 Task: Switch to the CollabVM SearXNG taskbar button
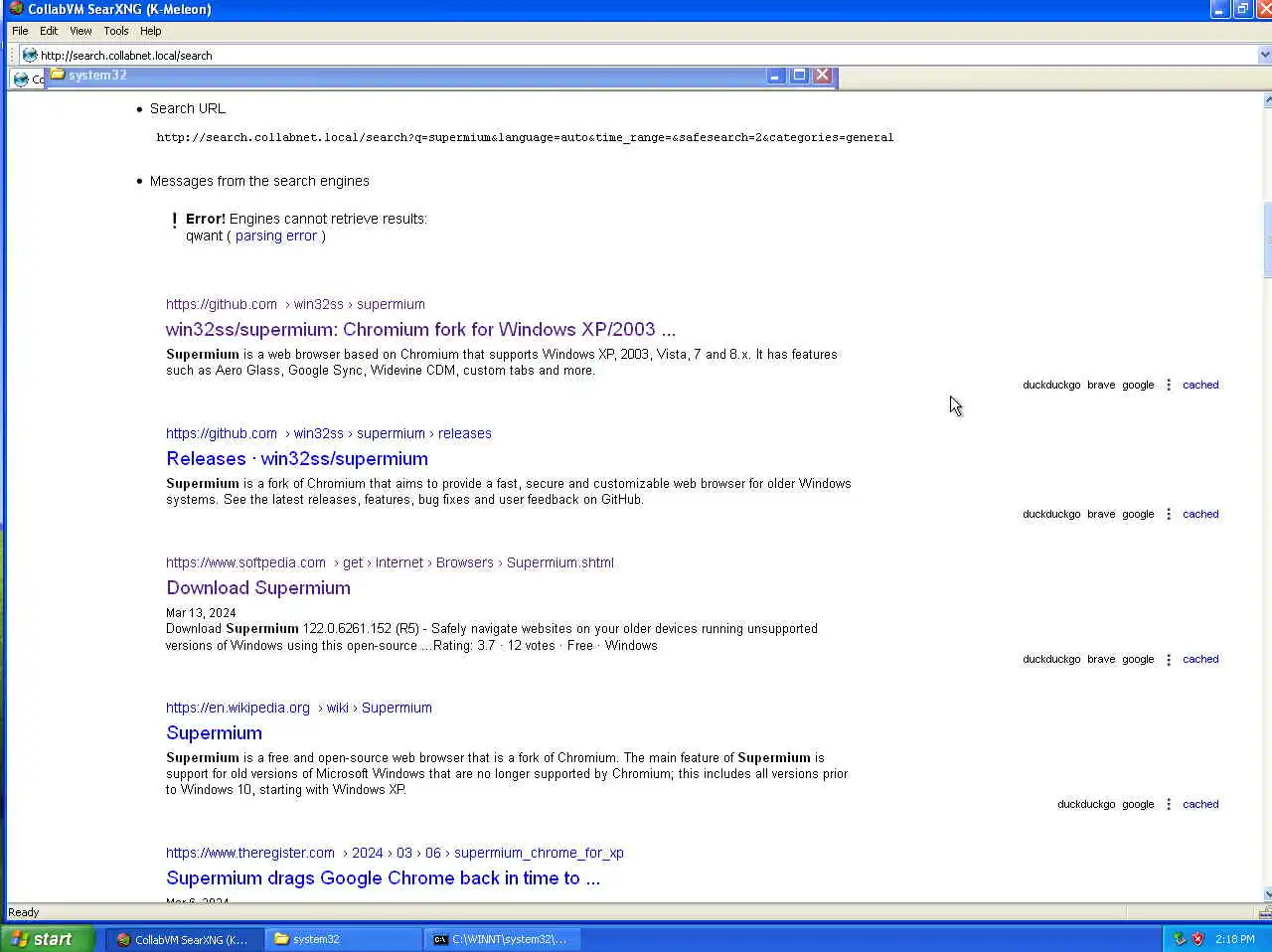184,939
